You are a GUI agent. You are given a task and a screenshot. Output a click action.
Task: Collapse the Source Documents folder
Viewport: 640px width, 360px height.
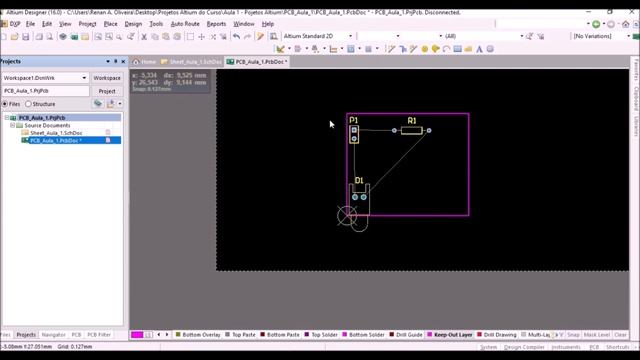click(12, 125)
